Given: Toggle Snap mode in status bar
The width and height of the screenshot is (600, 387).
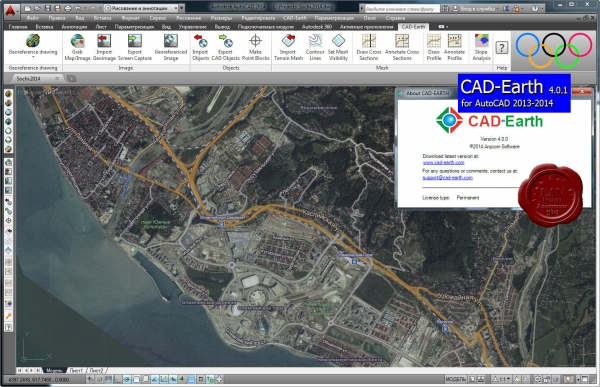Looking at the screenshot, I should (x=99, y=379).
